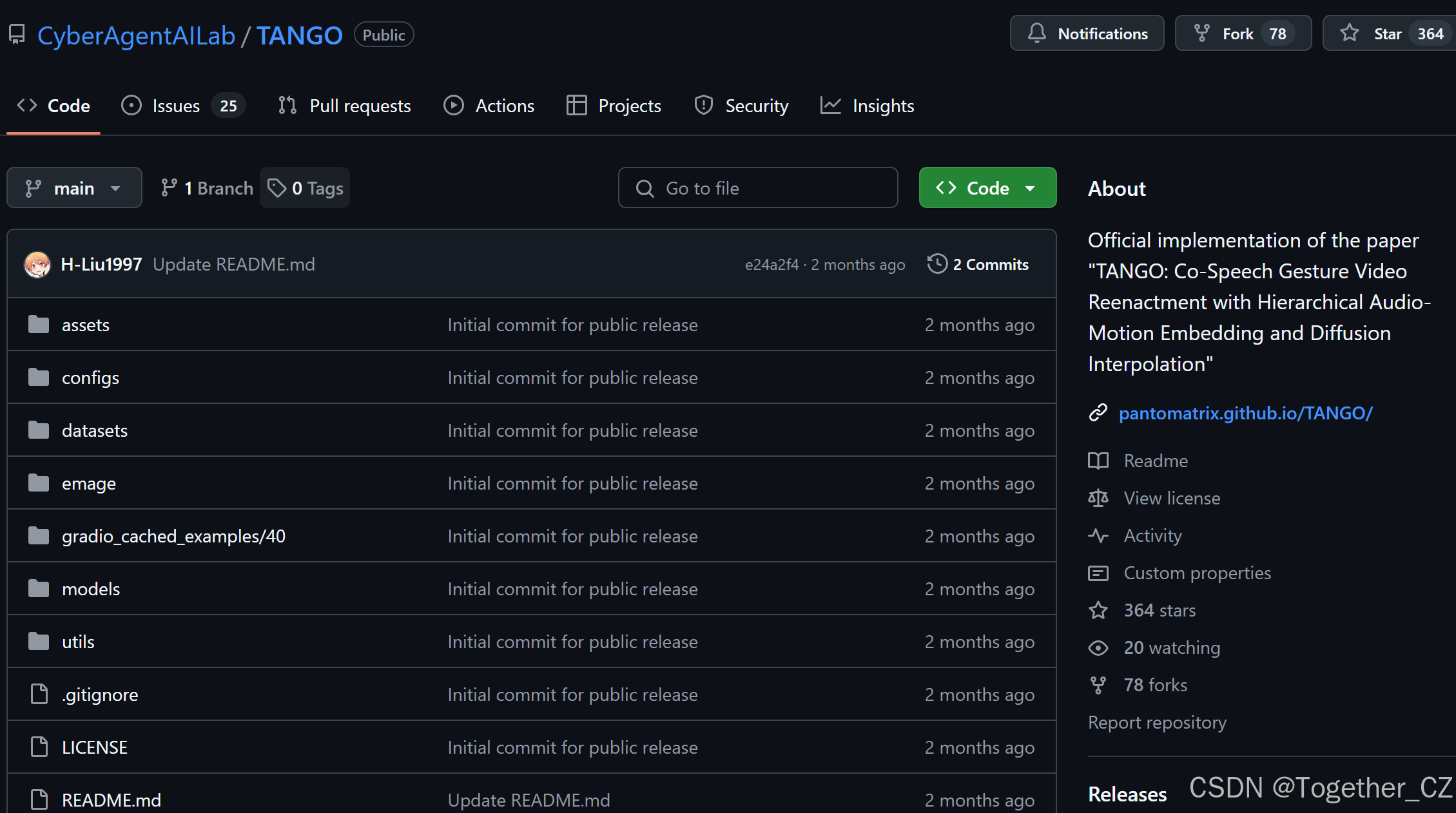This screenshot has height=813, width=1456.
Task: Open the pantomatrix.github.io/TANGO/ website link
Action: pos(1245,413)
